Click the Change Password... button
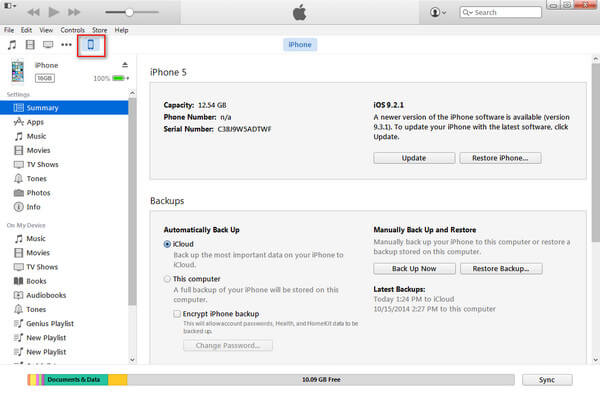 tap(228, 346)
